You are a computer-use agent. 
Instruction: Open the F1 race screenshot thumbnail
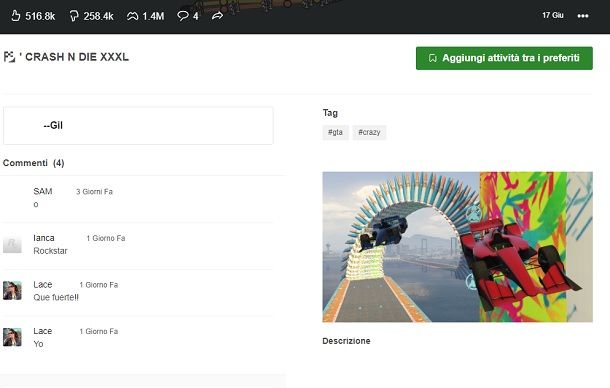[458, 247]
